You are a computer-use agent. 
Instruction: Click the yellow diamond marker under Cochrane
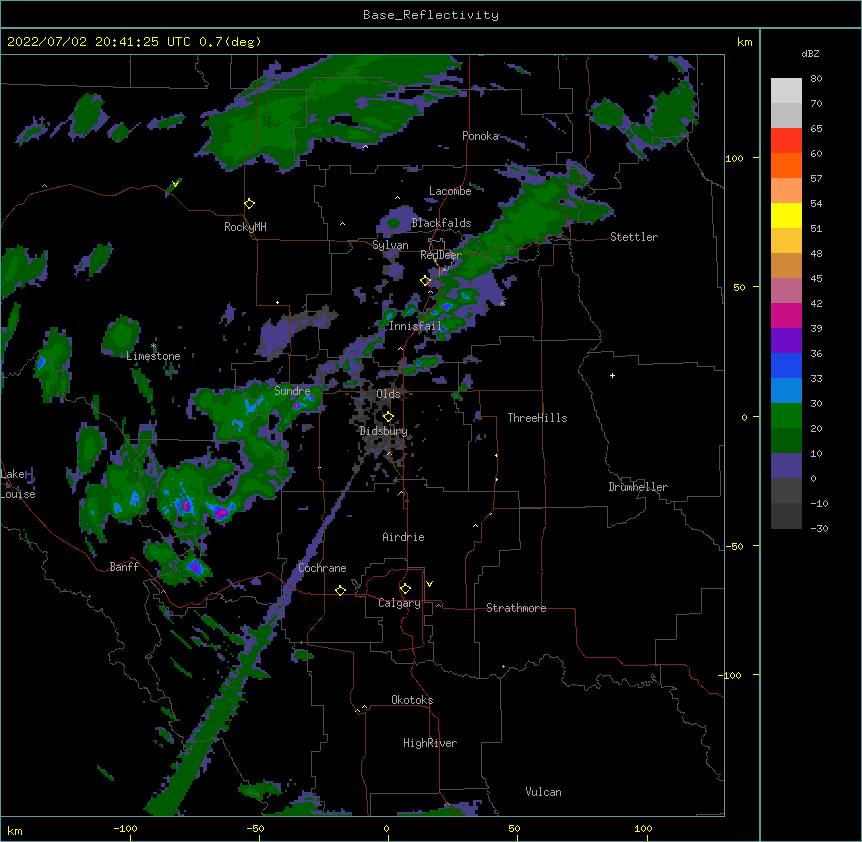pos(340,590)
